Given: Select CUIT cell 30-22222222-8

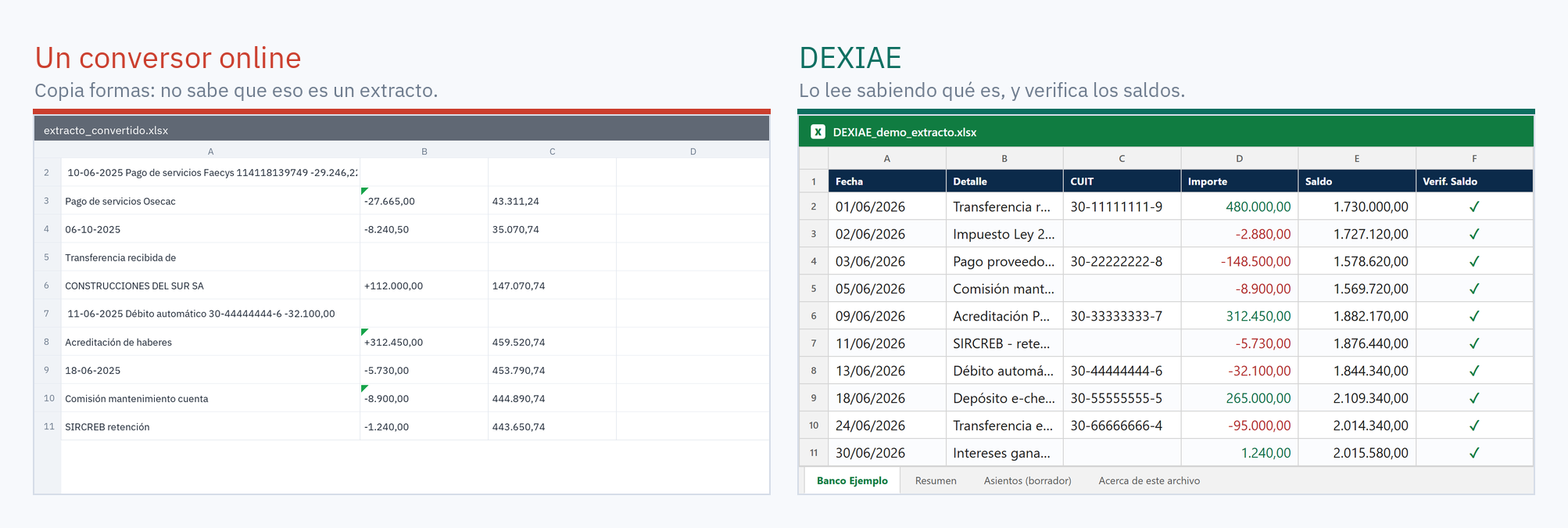Looking at the screenshot, I should 1122,261.
